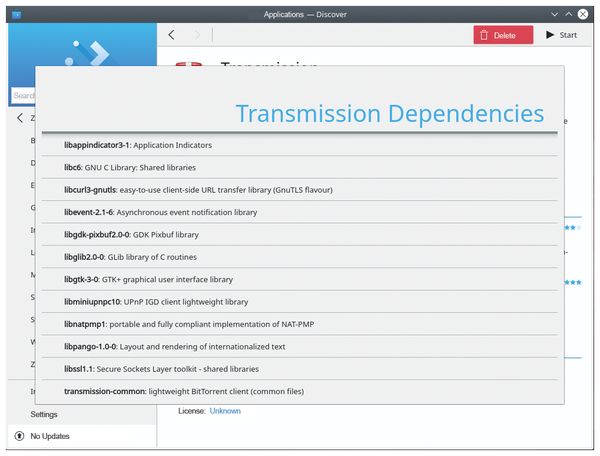This screenshot has height=456, width=600.
Task: Click No Updates in the sidebar
Action: (50, 436)
